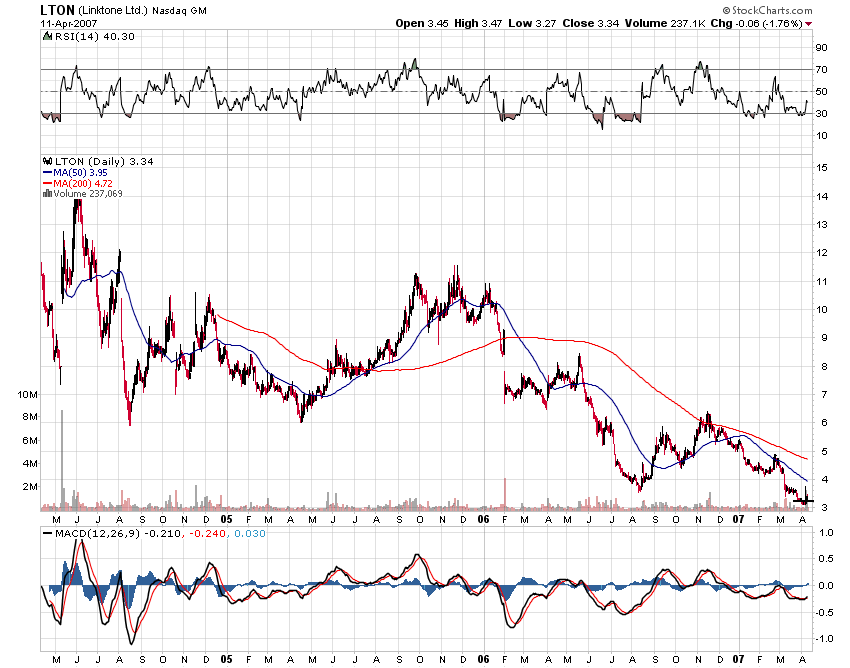Click the 6M label on volume axis
Viewport: 850px width, 668px height.
click(30, 440)
